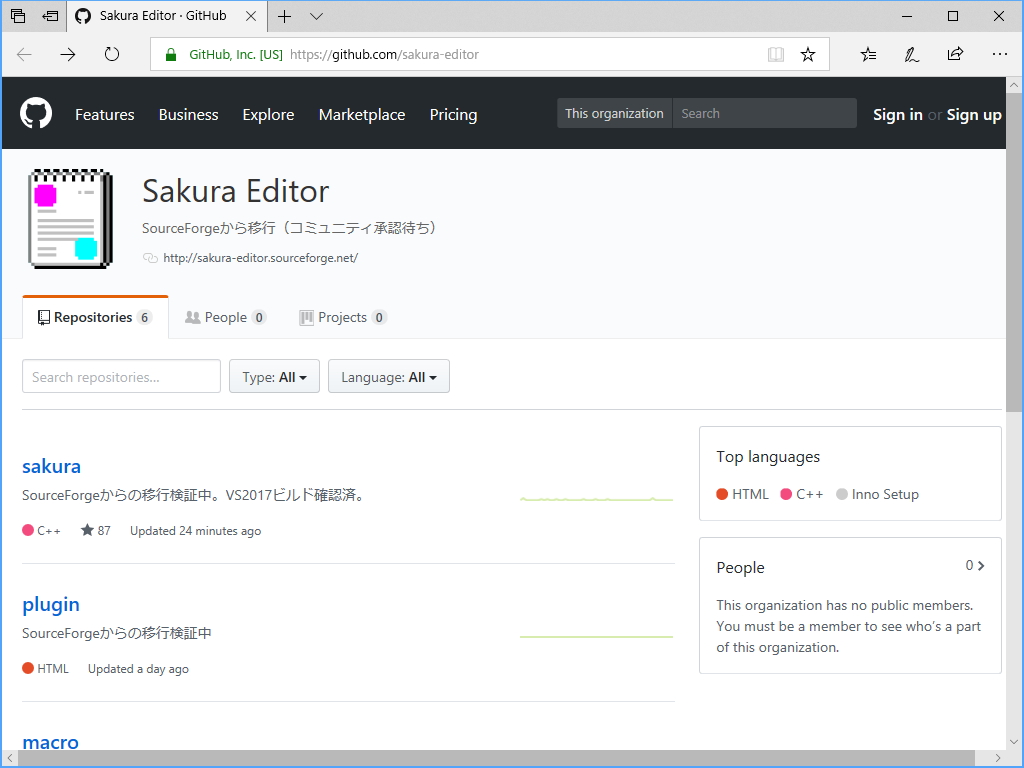Click the GitHub Octocat logo
Image resolution: width=1024 pixels, height=768 pixels.
point(36,113)
